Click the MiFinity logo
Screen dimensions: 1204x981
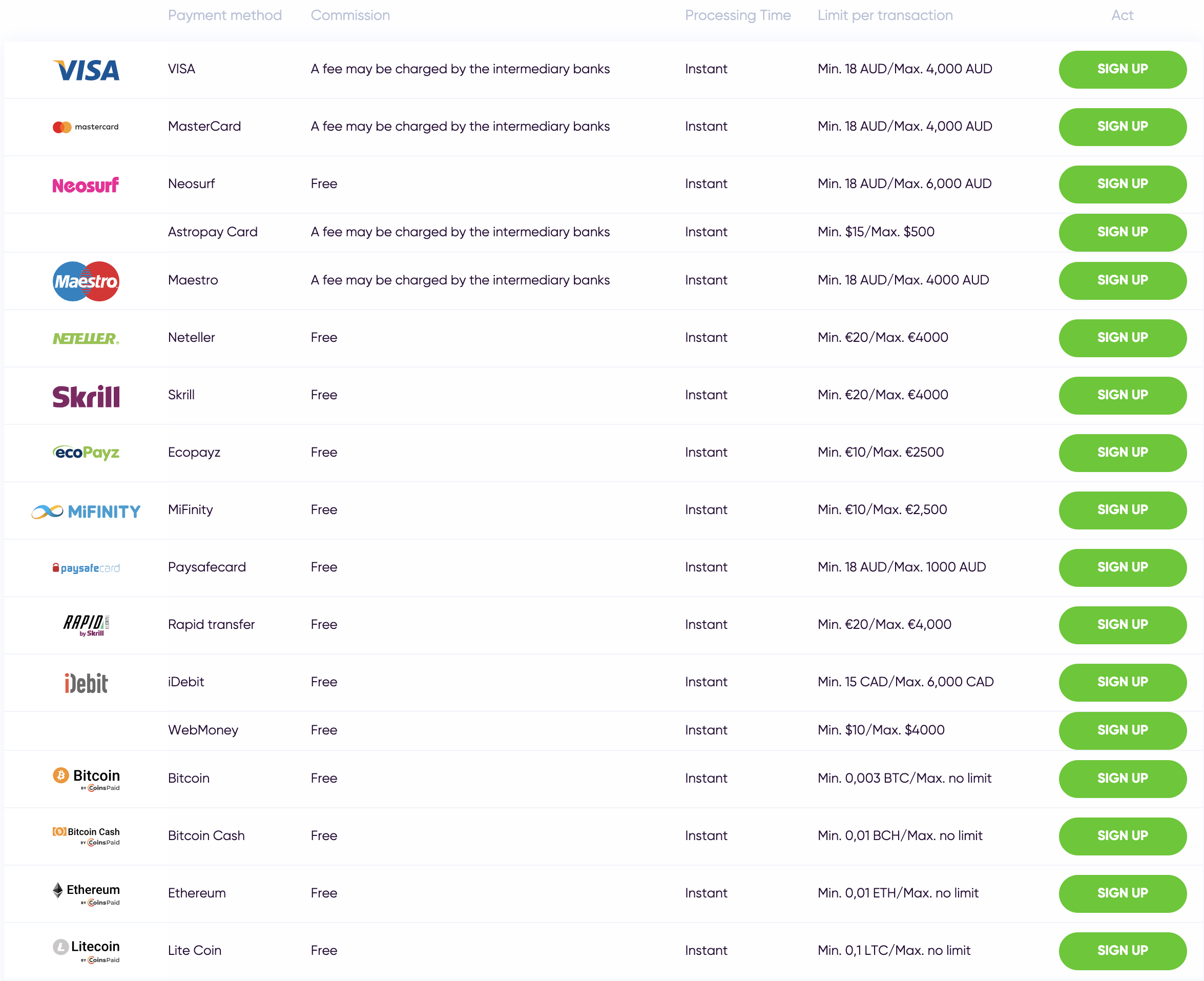coord(86,512)
